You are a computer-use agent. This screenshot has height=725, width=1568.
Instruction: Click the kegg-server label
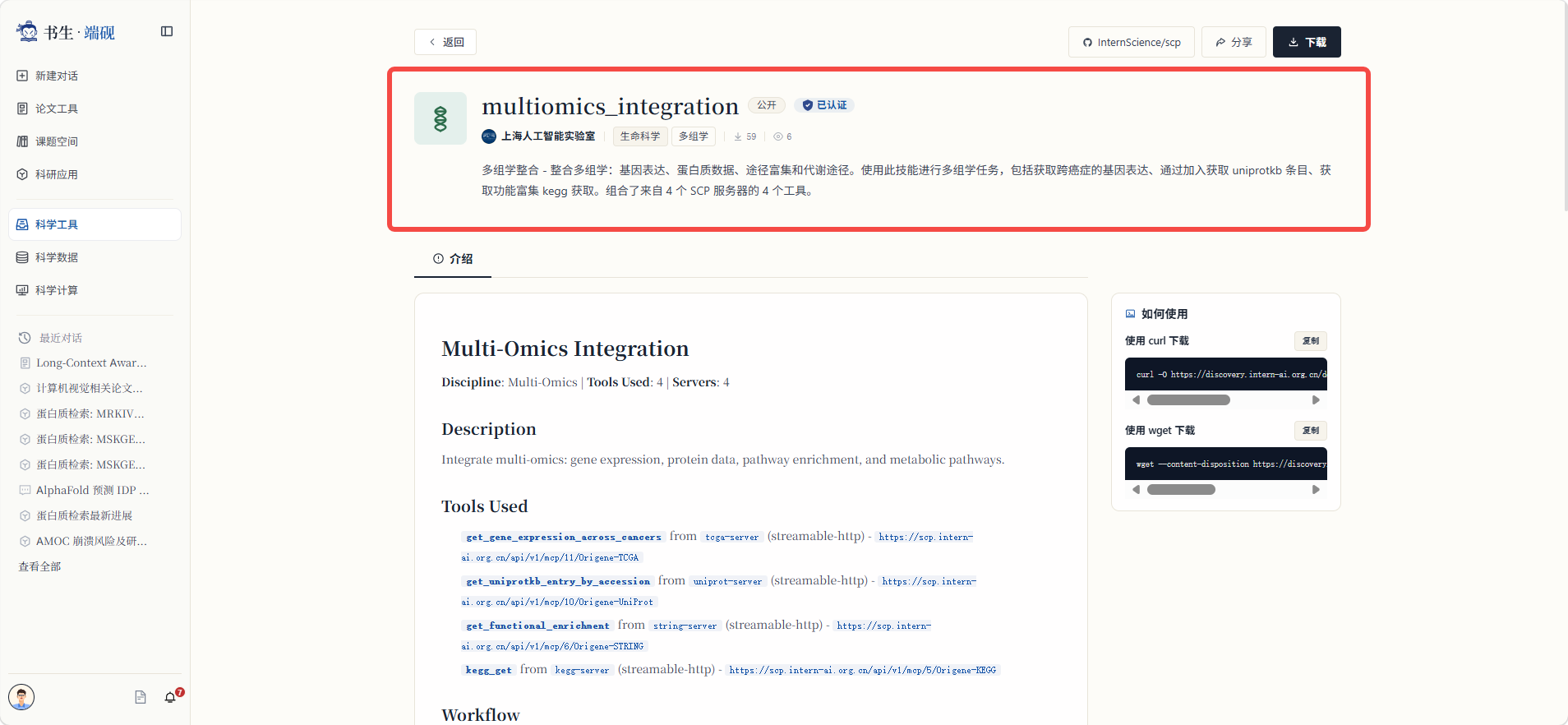pyautogui.click(x=582, y=670)
